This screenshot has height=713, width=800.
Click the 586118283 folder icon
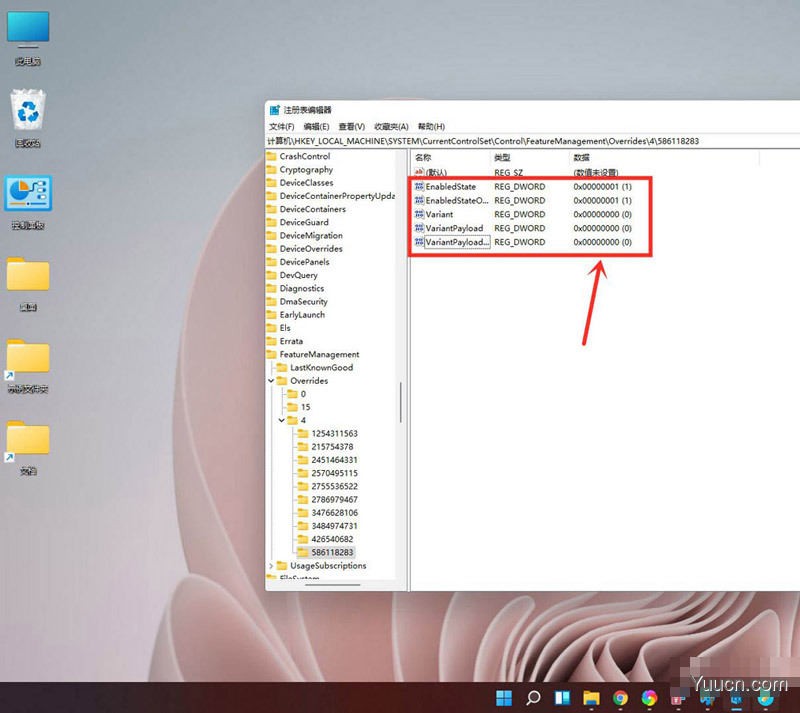tap(303, 552)
